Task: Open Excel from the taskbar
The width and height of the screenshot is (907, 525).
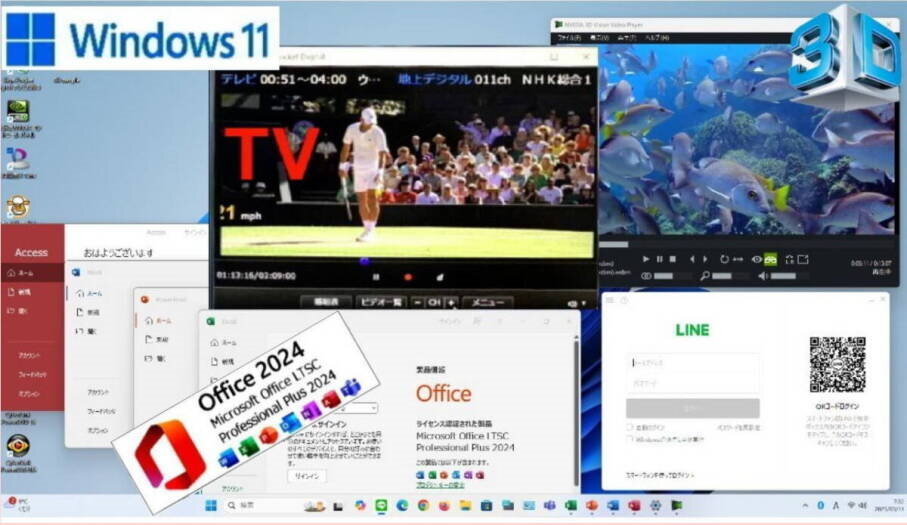Action: coord(571,506)
